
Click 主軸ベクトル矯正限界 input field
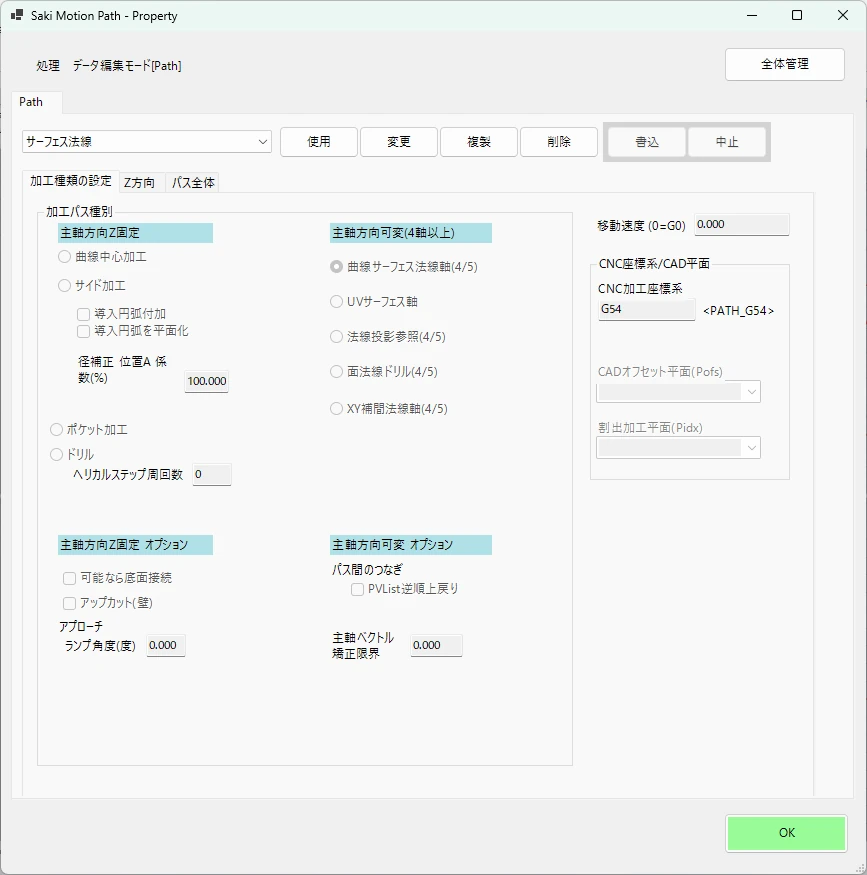pos(436,645)
